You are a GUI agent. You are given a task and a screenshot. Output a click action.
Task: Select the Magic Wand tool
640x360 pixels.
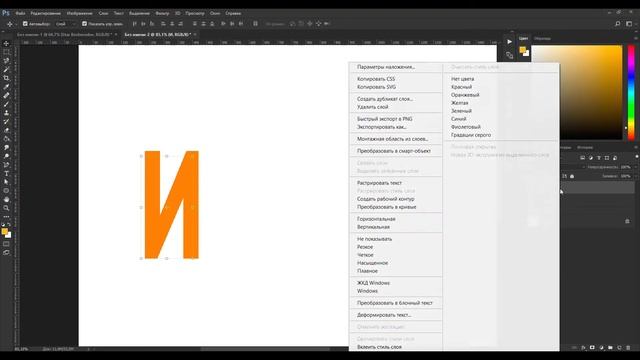pyautogui.click(x=6, y=69)
